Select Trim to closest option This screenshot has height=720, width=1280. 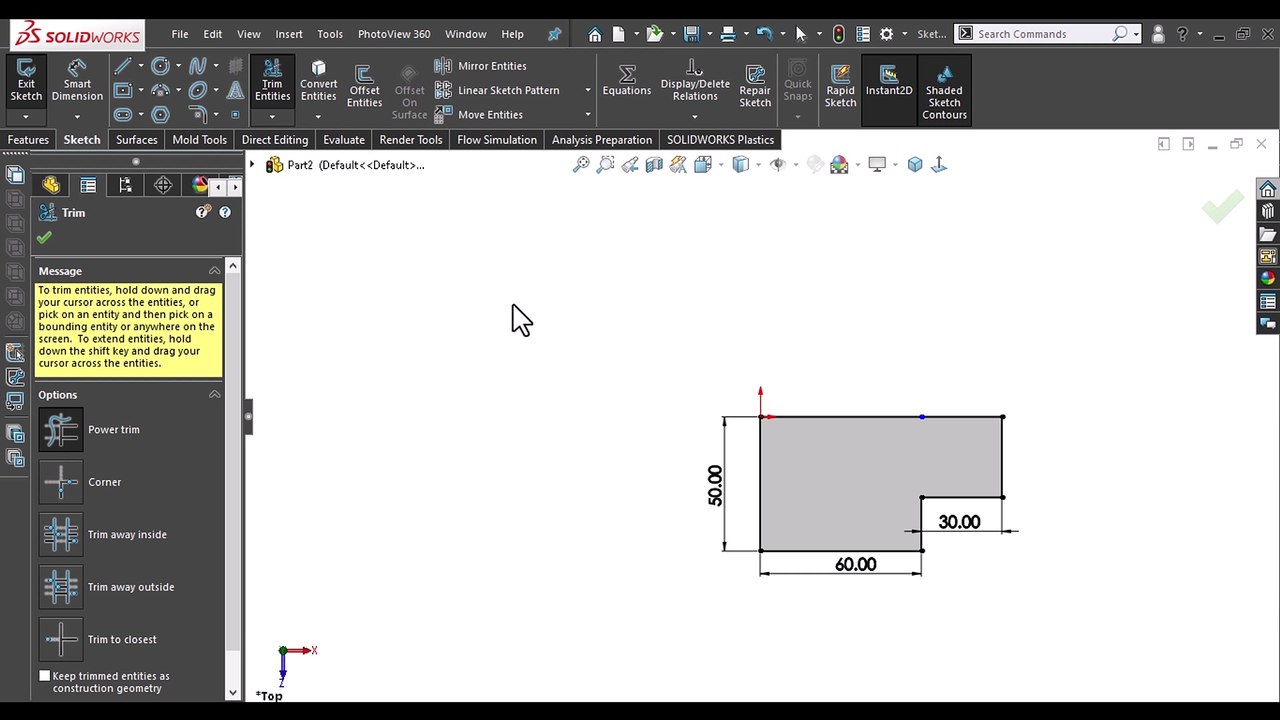point(61,640)
